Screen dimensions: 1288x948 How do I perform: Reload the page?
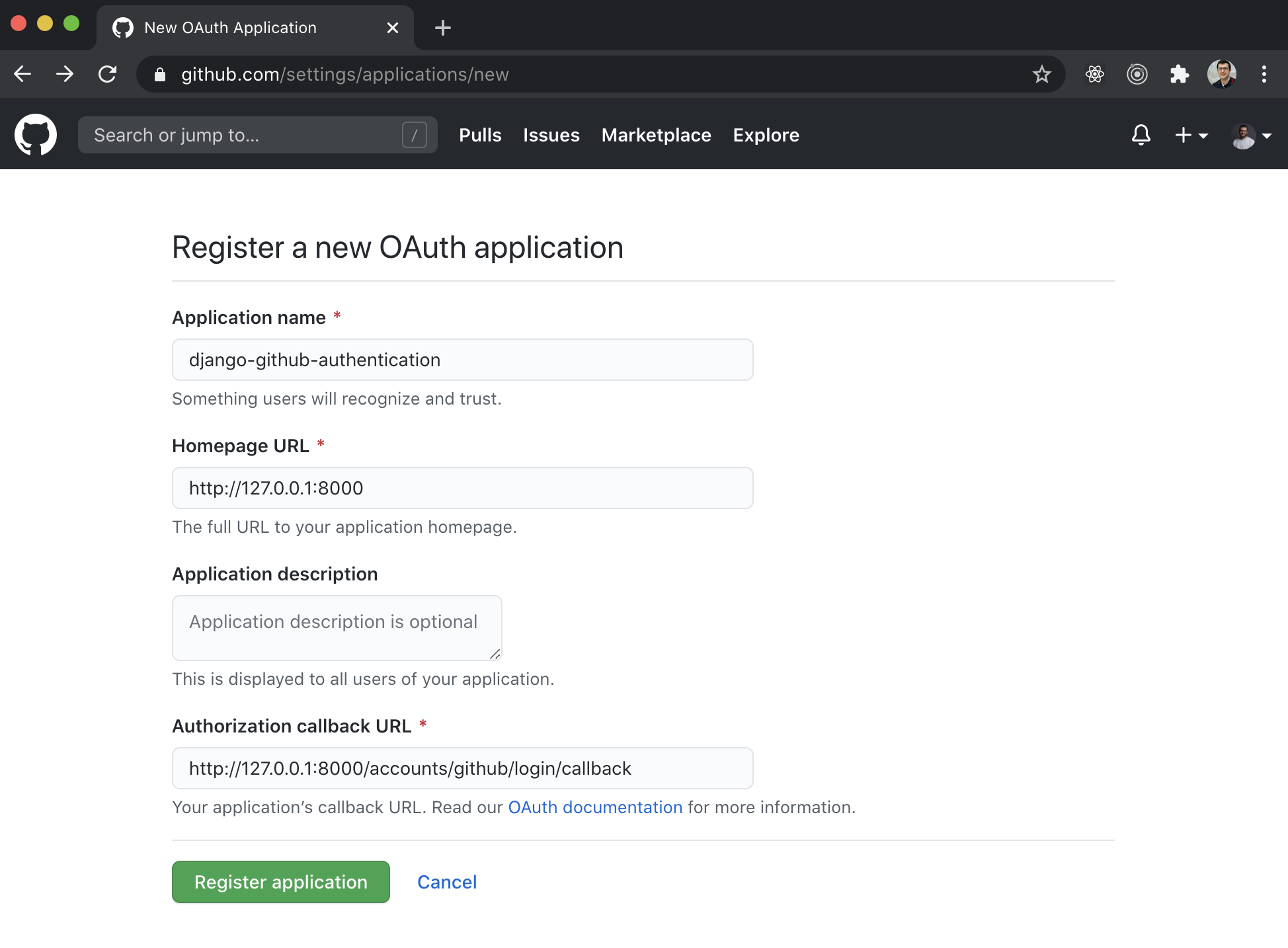tap(107, 74)
